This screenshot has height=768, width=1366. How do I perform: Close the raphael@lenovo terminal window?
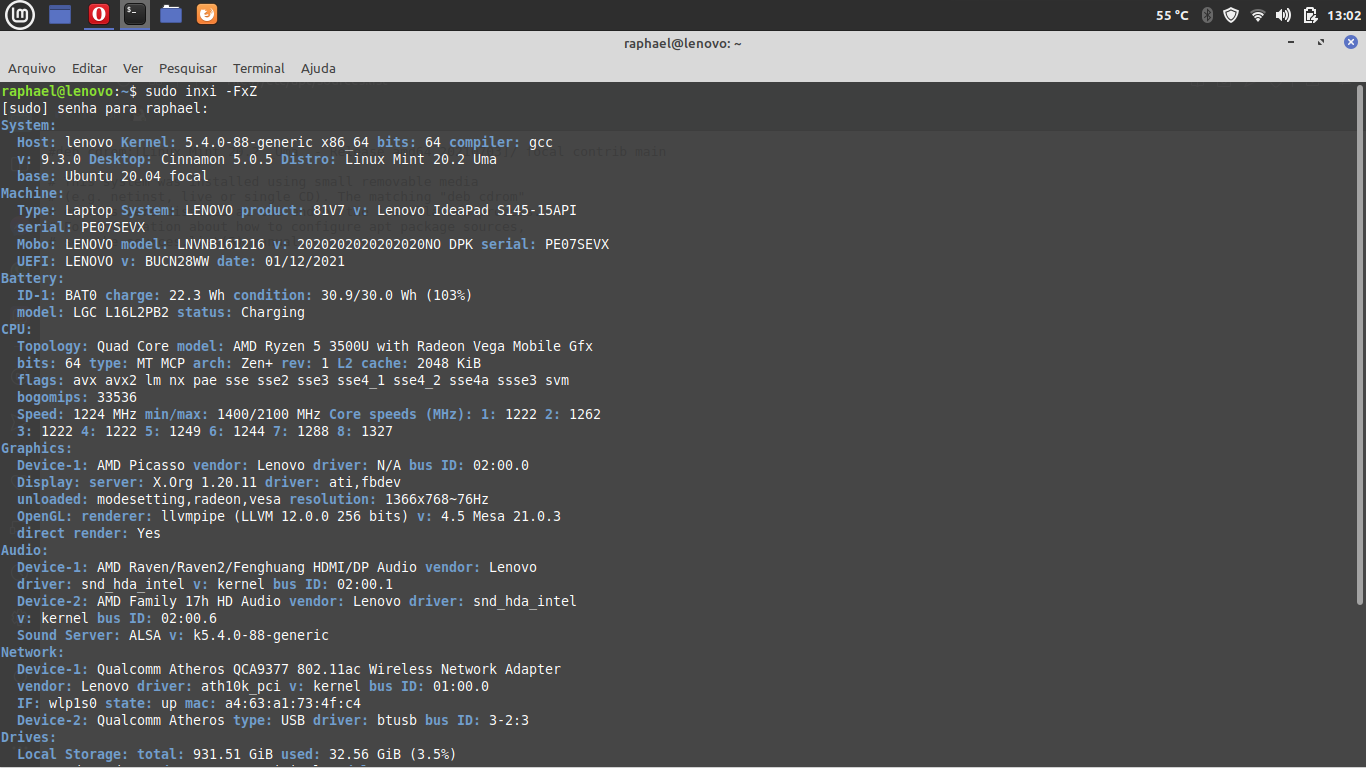click(x=1350, y=43)
